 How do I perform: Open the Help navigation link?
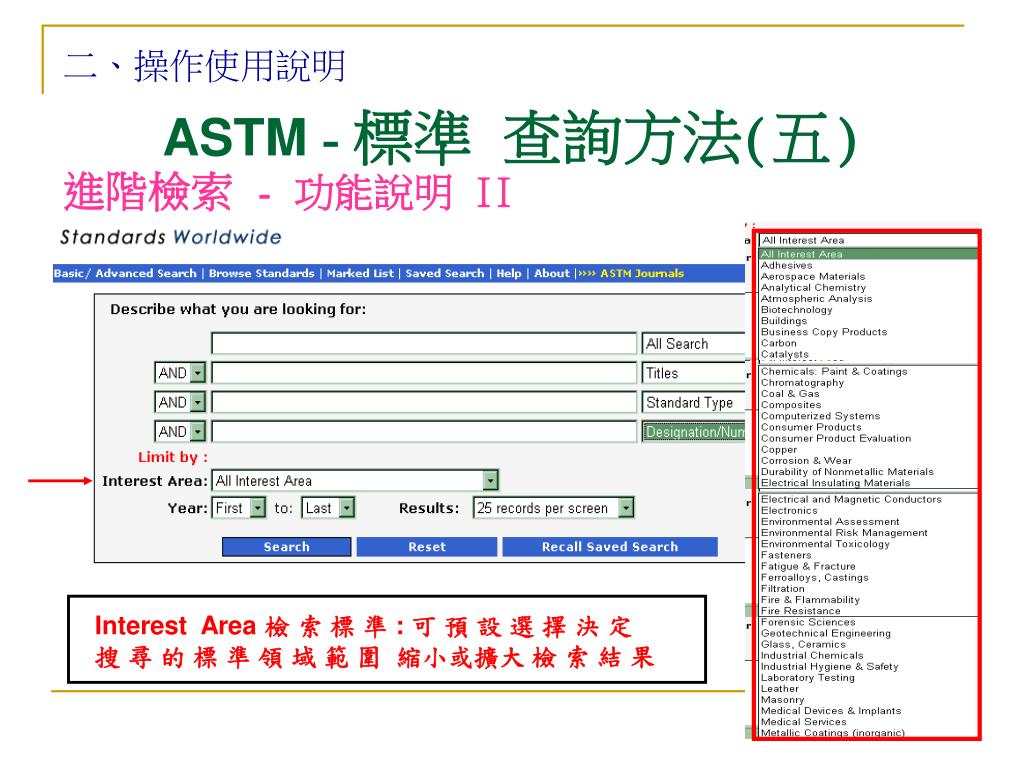pyautogui.click(x=509, y=274)
